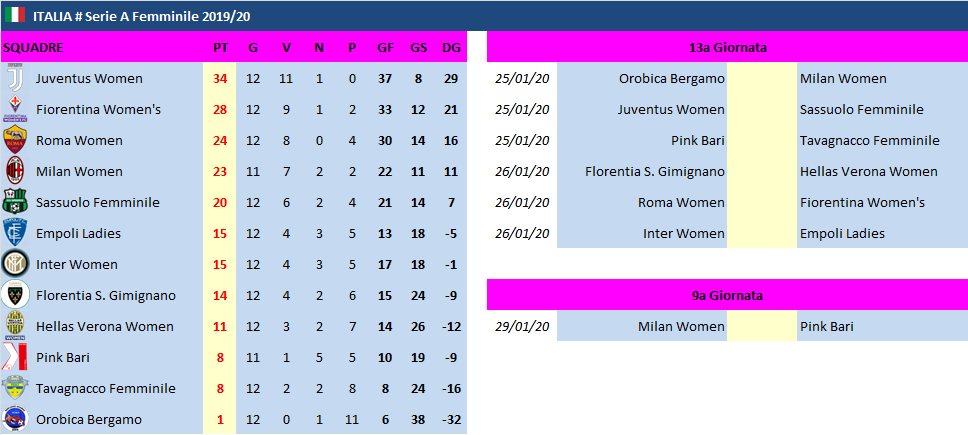Click the Fiorentina Women's club crest
Screen dimensions: 968x435
tap(15, 109)
